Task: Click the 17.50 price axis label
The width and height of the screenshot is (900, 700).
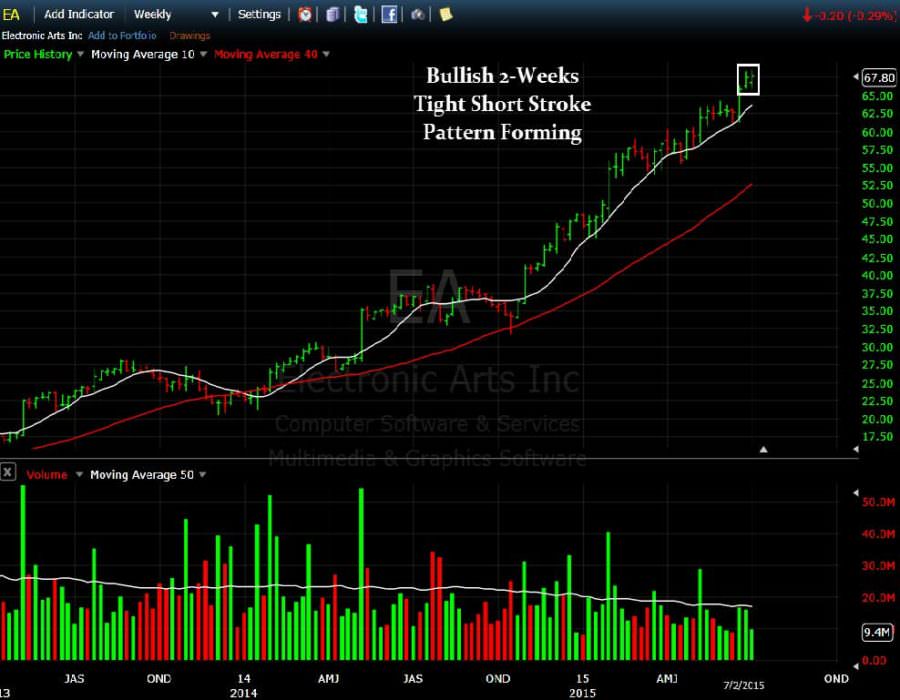Action: tap(878, 437)
